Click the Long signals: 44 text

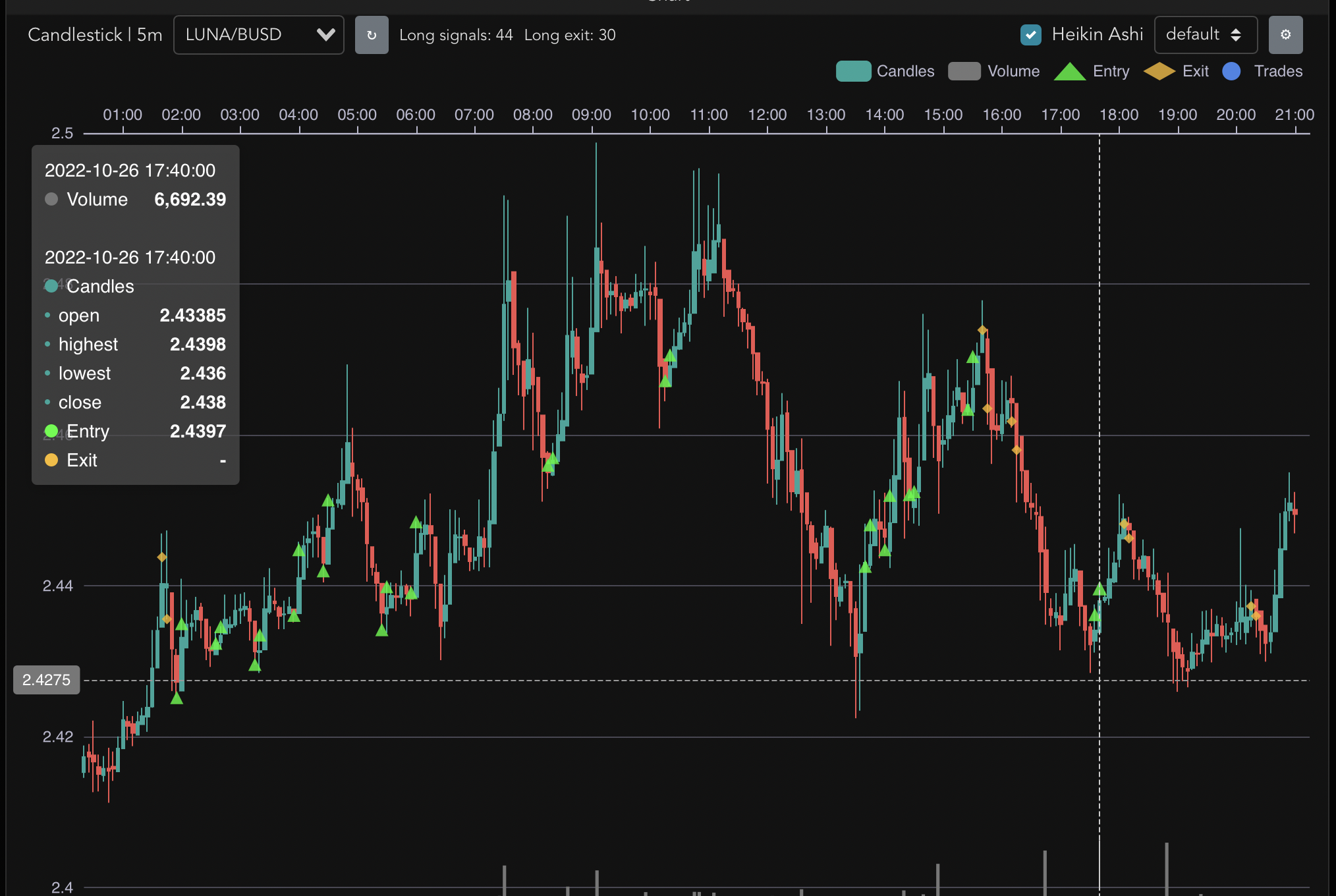(456, 35)
